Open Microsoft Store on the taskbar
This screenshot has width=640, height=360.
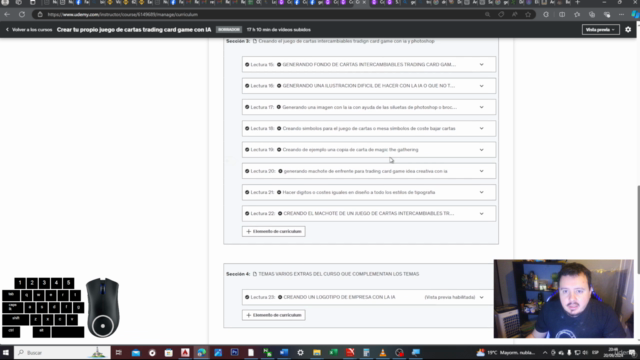169,353
